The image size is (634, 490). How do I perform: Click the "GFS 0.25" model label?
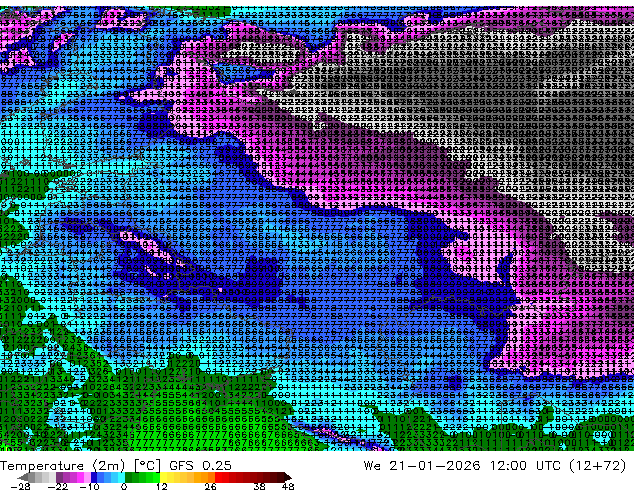tap(200, 465)
